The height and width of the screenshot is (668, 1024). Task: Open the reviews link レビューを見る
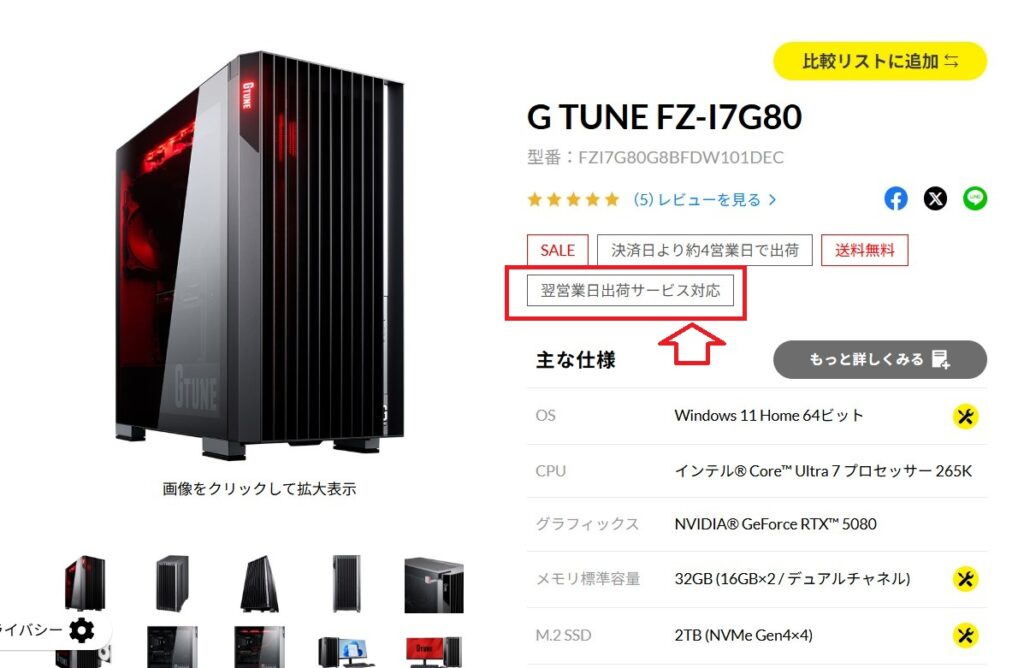click(x=705, y=199)
